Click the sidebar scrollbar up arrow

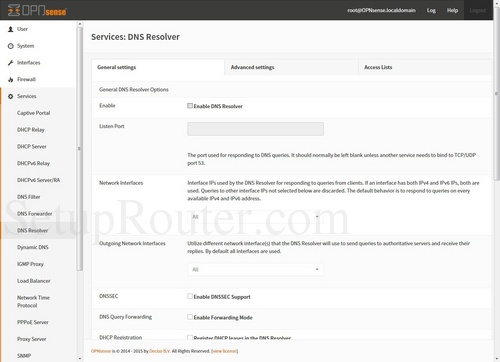pos(79,24)
